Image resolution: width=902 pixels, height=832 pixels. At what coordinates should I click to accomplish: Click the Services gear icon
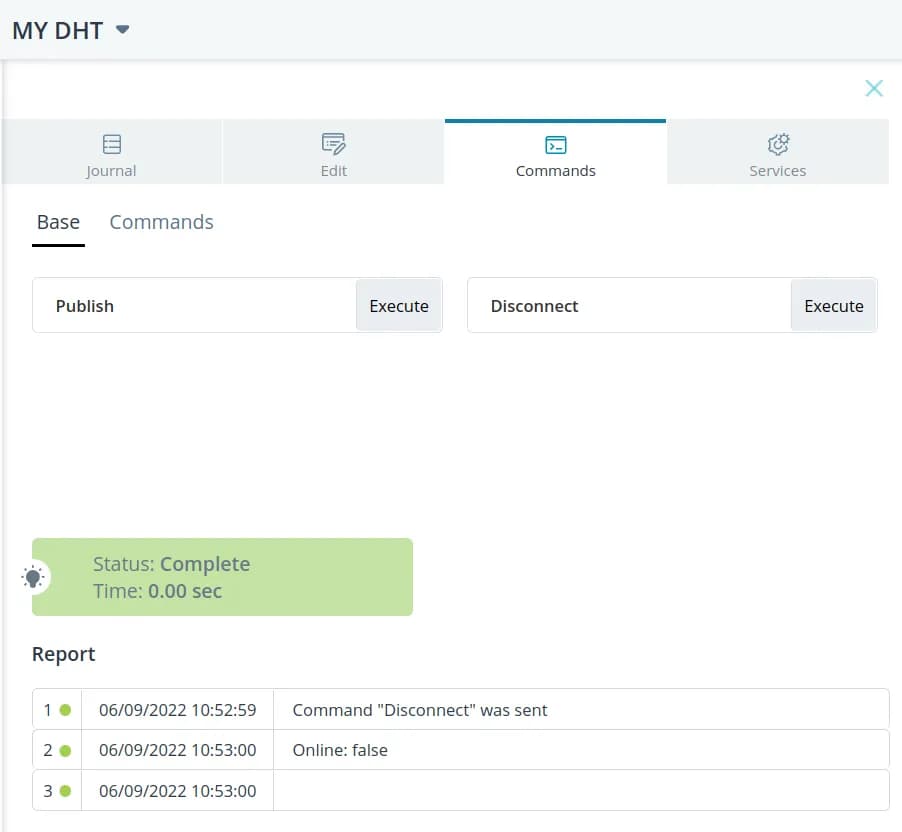pos(778,144)
